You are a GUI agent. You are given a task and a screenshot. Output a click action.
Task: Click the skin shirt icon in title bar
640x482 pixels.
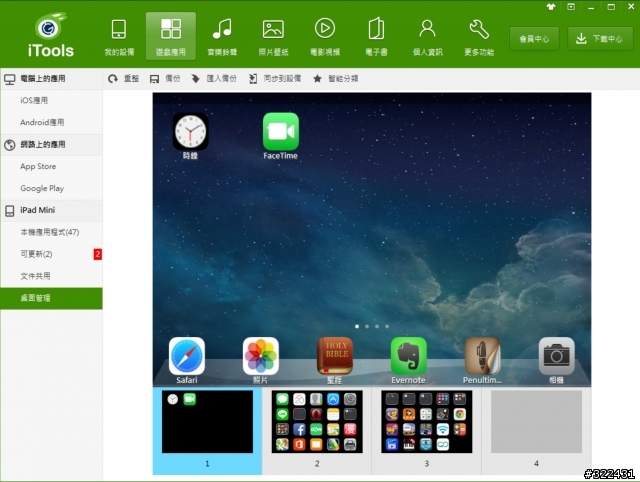tap(551, 7)
